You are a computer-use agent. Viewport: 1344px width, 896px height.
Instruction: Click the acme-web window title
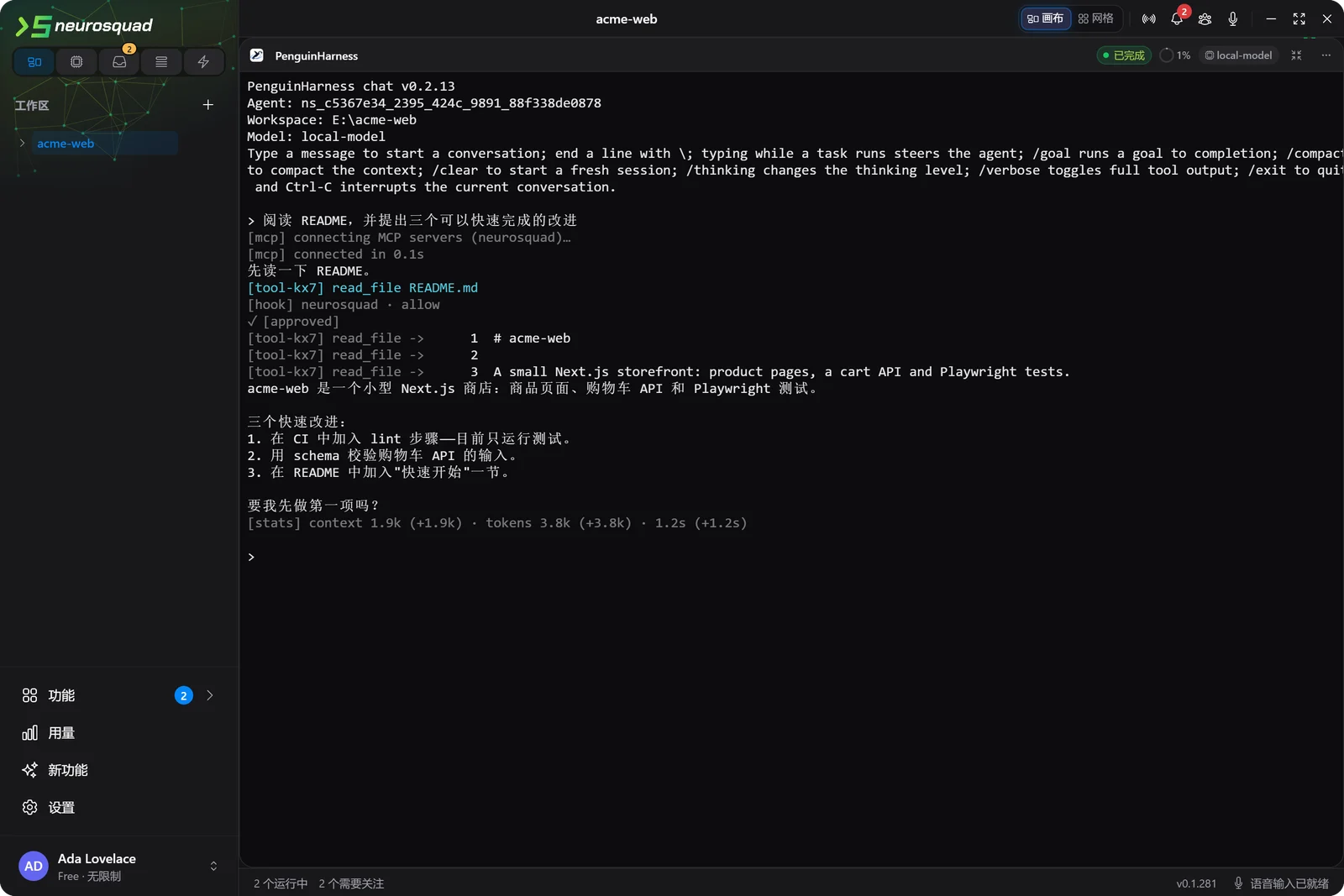point(627,18)
